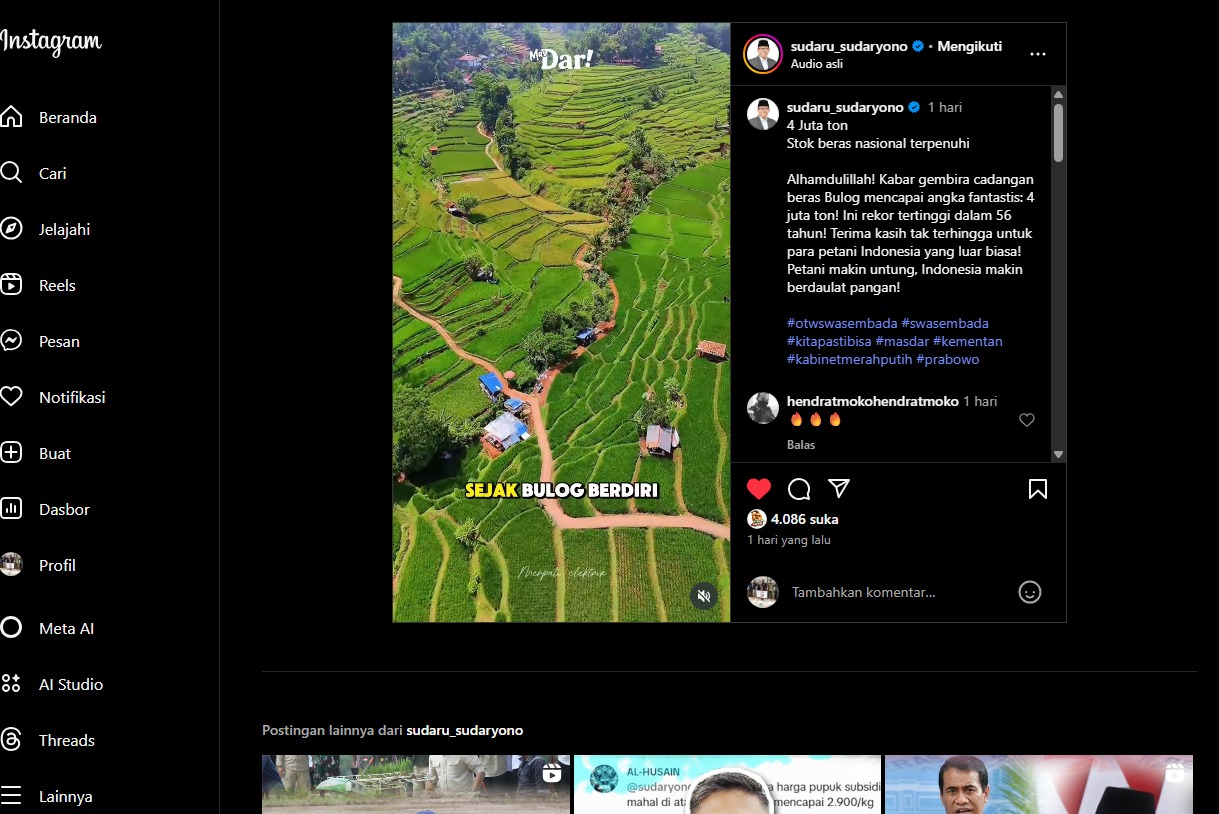This screenshot has width=1219, height=814.
Task: Click hendratmokohendratmoko's comment avatar
Action: click(x=763, y=408)
